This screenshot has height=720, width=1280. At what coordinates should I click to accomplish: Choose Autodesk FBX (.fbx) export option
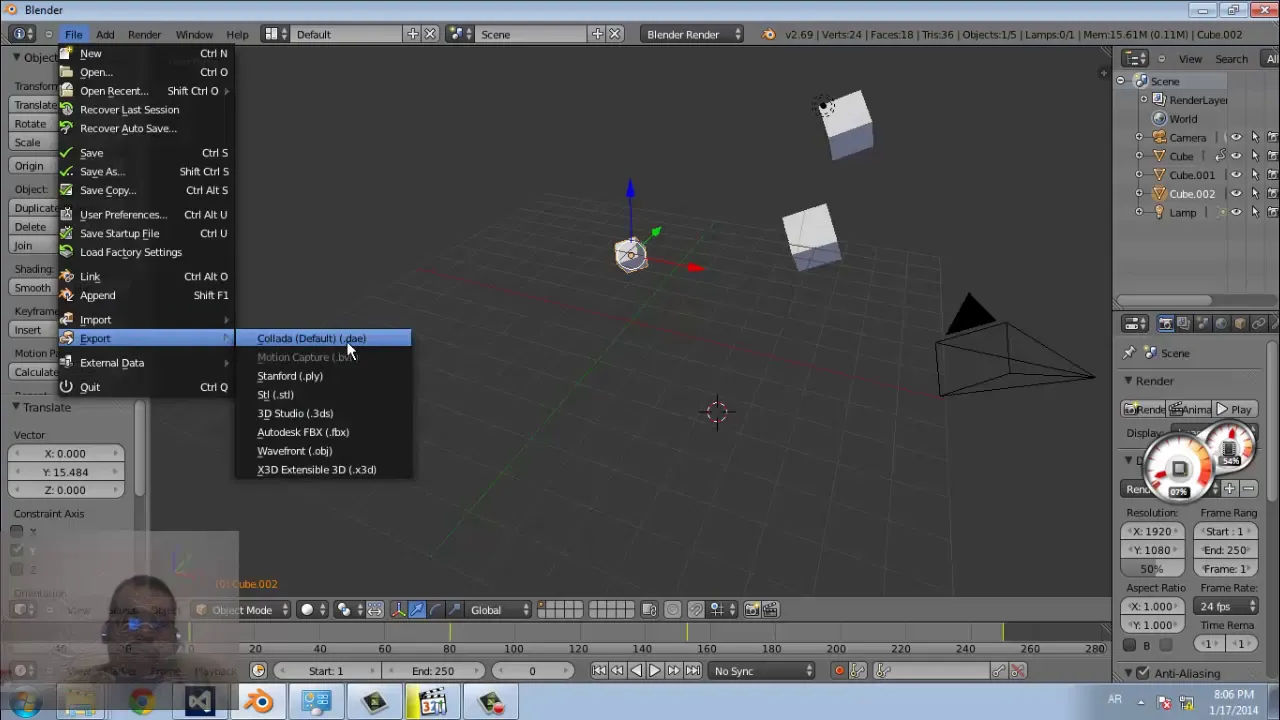pyautogui.click(x=323, y=432)
